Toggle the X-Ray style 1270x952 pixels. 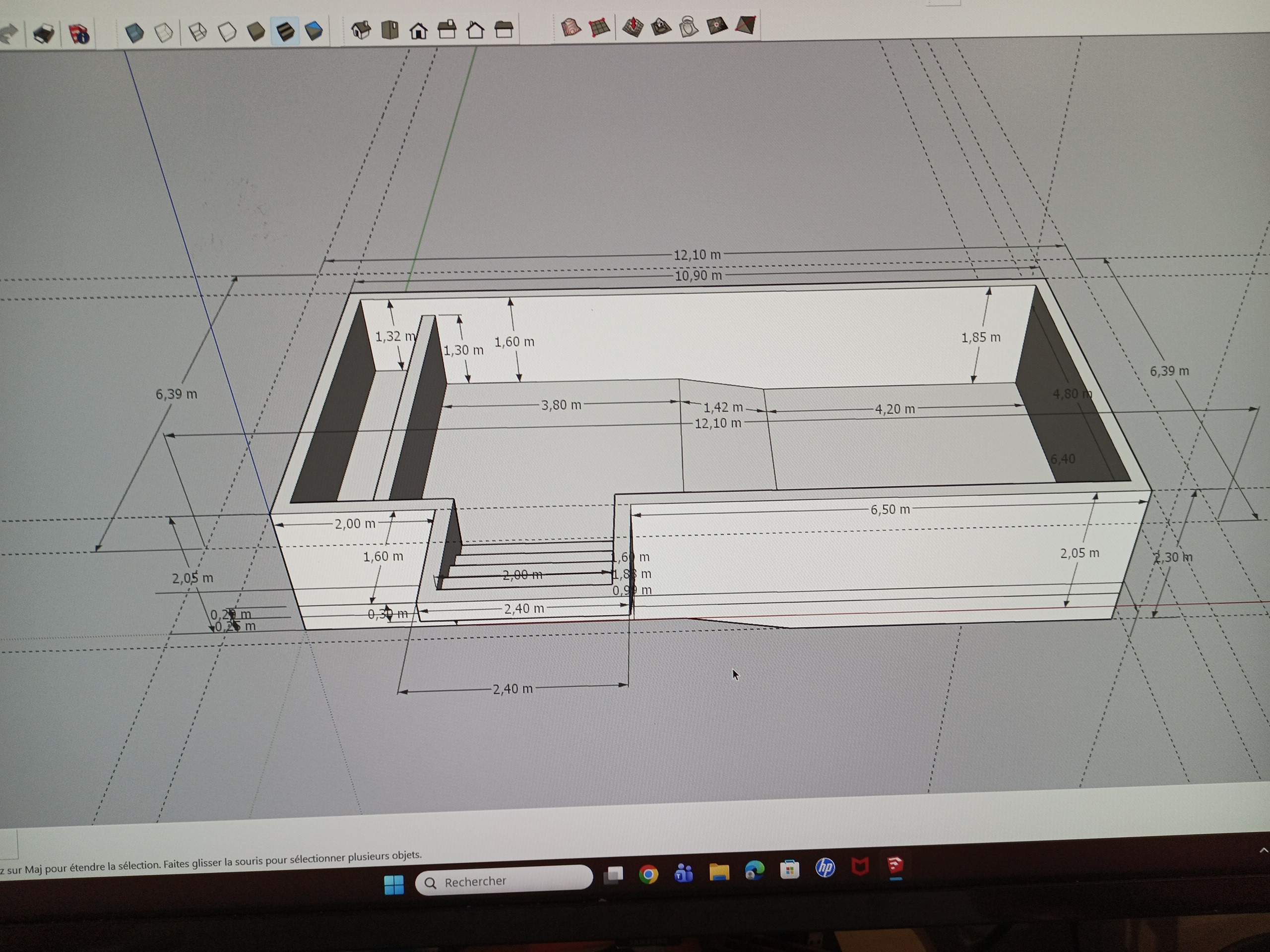coord(134,32)
